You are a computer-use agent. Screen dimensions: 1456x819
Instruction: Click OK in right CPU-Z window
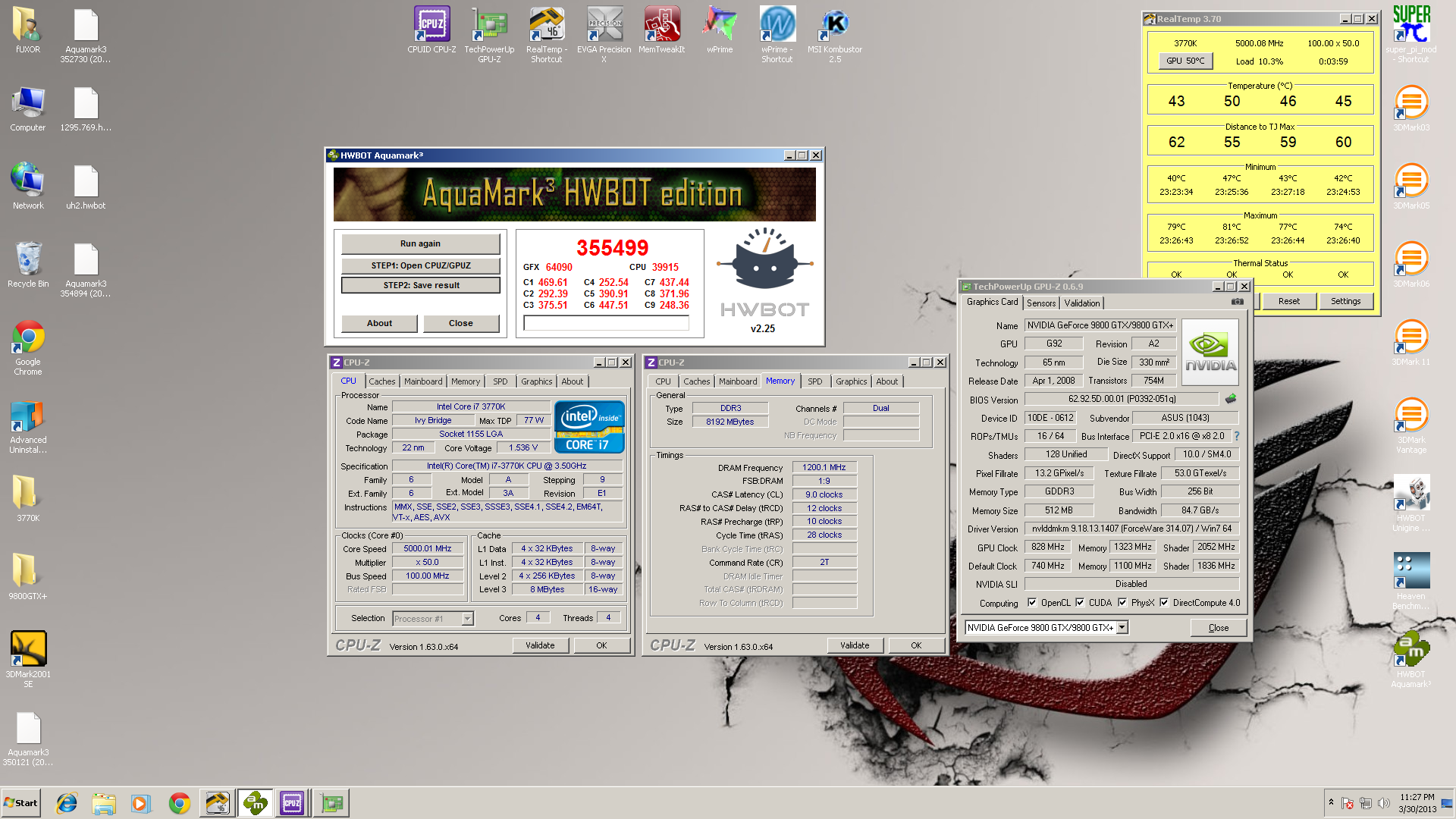[x=916, y=645]
